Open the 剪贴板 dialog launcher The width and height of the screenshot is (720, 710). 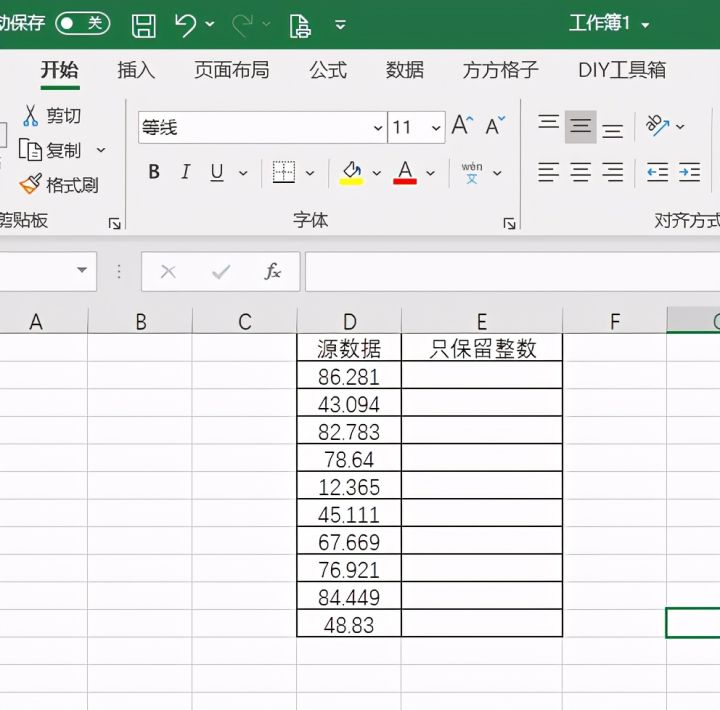click(114, 224)
